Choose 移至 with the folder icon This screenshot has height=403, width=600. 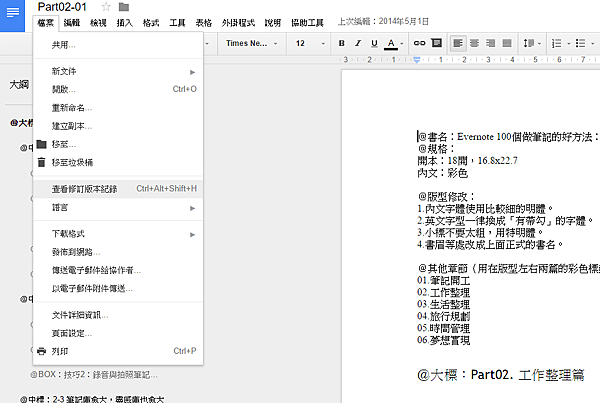(x=118, y=144)
